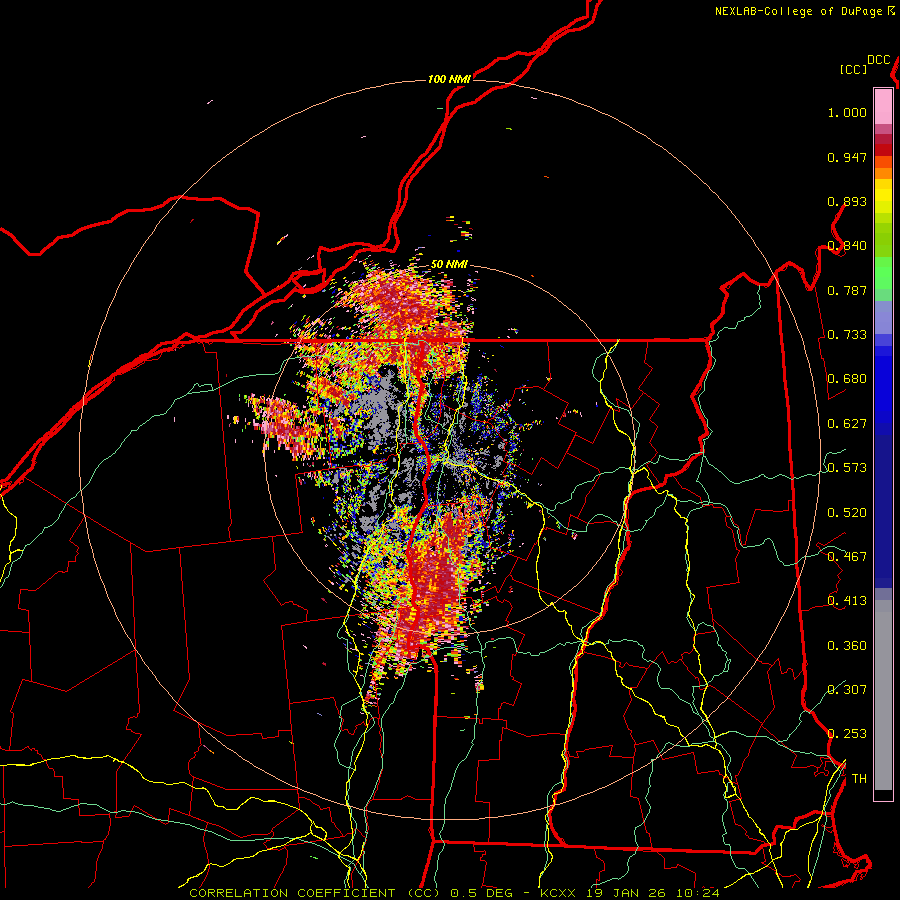Click the 0.5 DEG elevation text

(x=481, y=893)
